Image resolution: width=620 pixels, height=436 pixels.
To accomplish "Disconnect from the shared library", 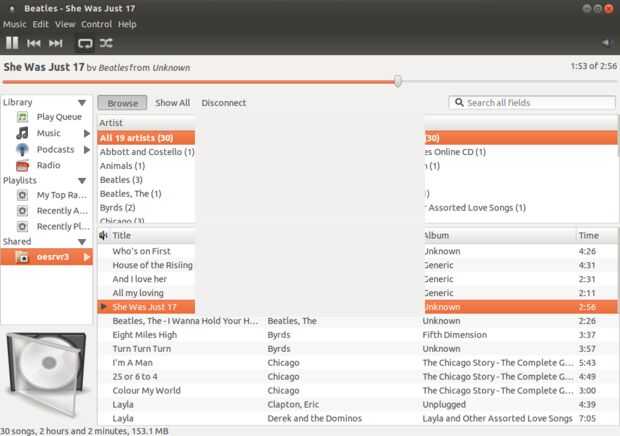I will (x=224, y=103).
